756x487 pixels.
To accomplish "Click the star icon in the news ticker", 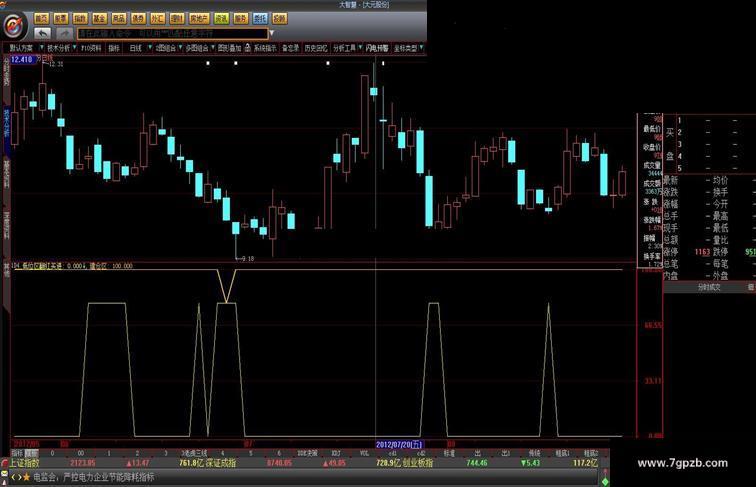I will 27,477.
